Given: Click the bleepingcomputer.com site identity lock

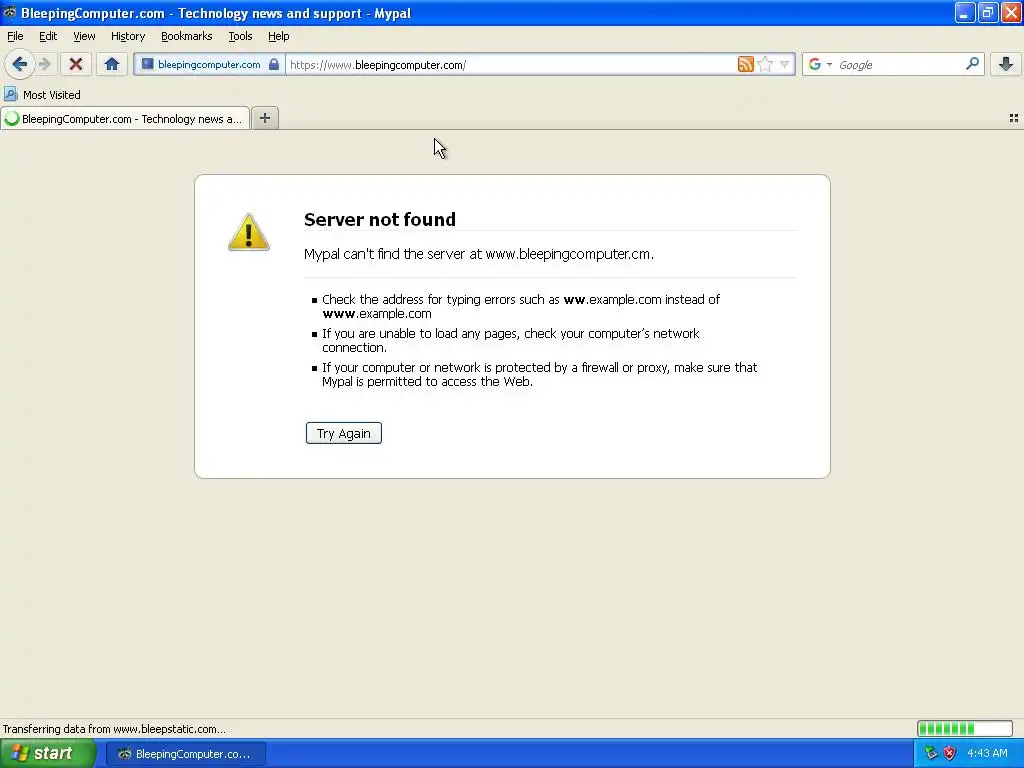Looking at the screenshot, I should point(210,64).
